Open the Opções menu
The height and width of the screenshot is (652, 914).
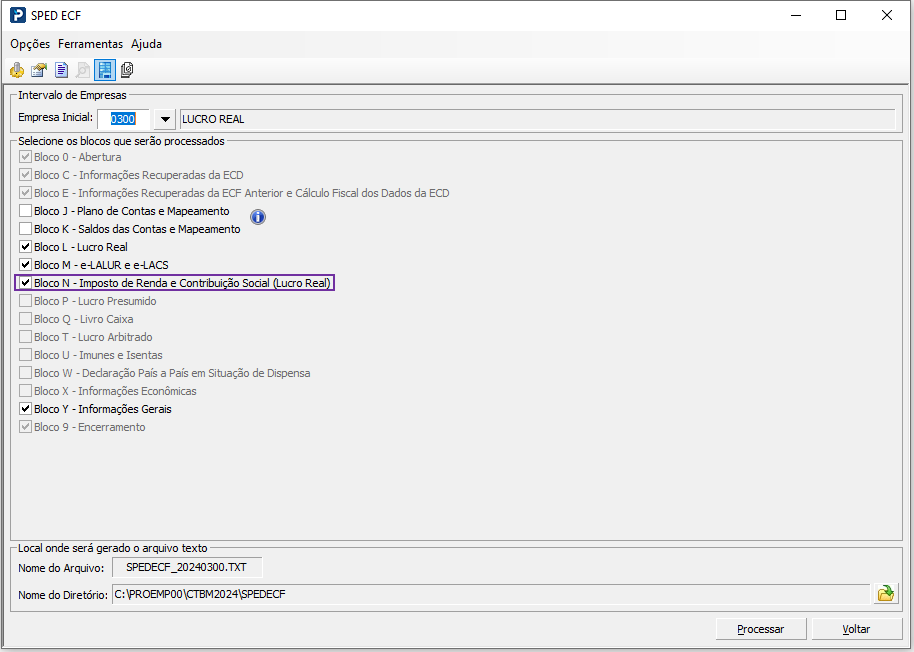[30, 44]
